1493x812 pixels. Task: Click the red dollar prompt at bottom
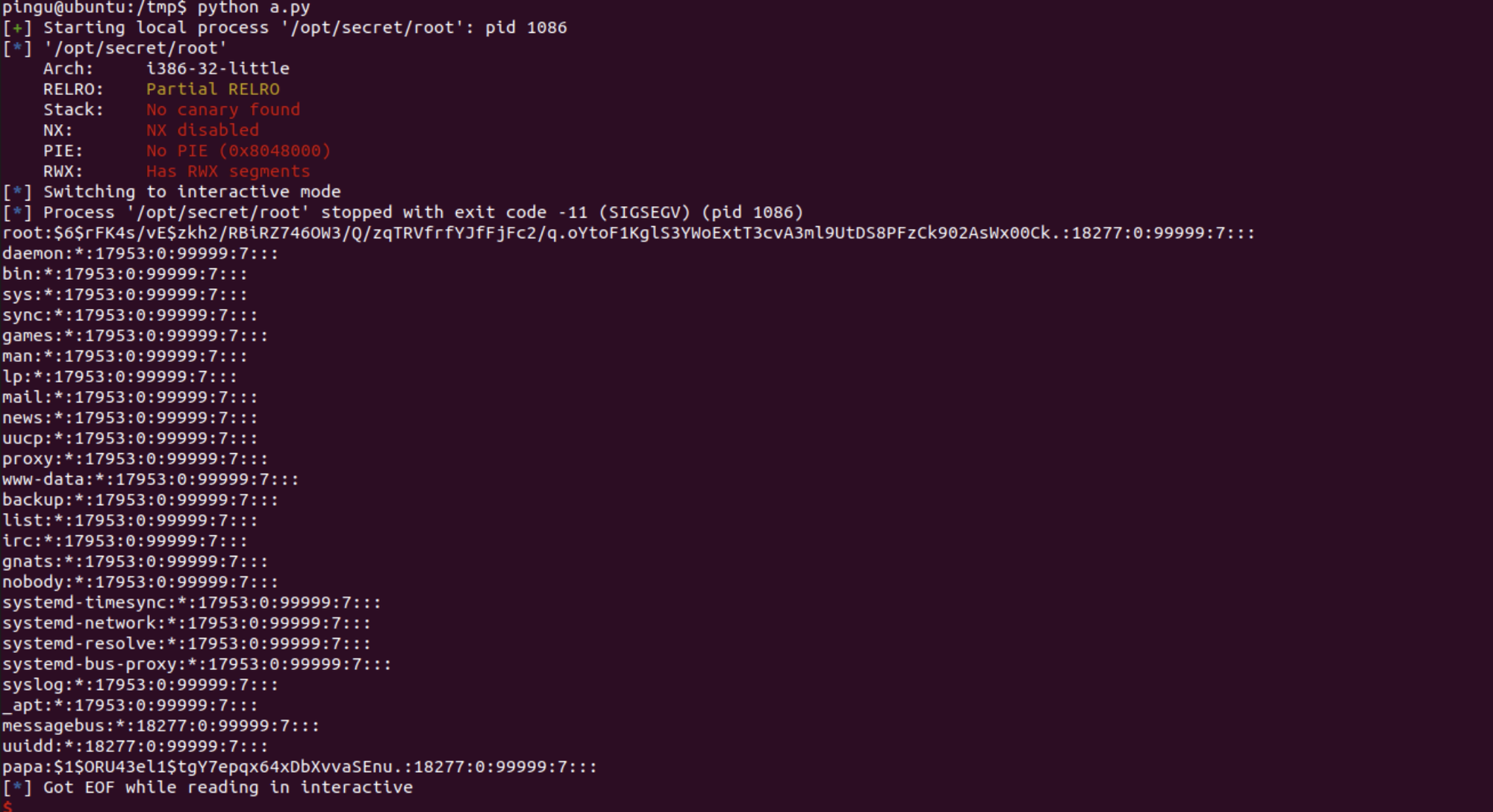(7, 806)
